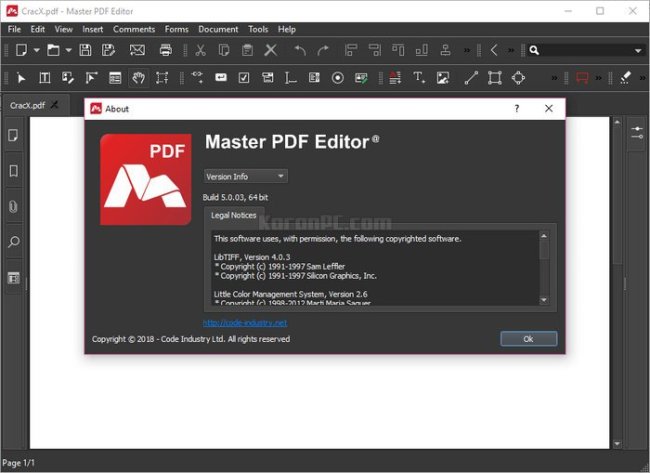Open the Attachments paperclip panel
The height and width of the screenshot is (473, 650).
[x=13, y=206]
